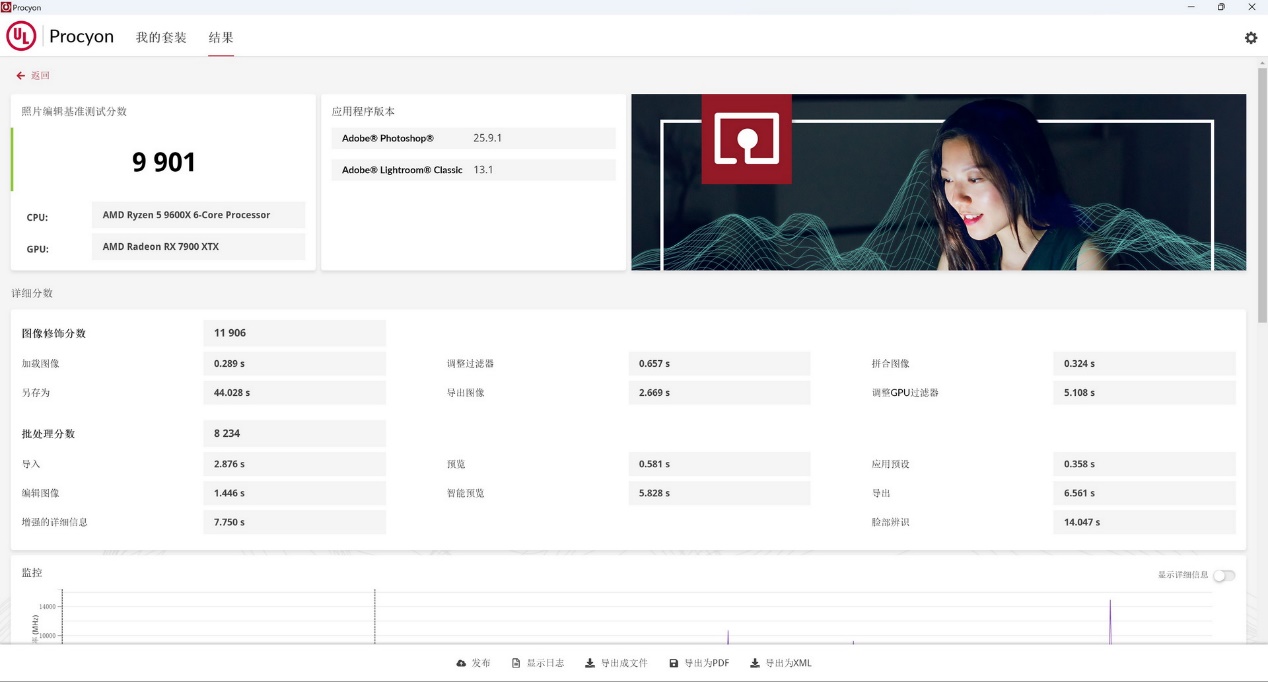Click the photo editing benchmark banner image
This screenshot has width=1268, height=682.
(x=938, y=182)
